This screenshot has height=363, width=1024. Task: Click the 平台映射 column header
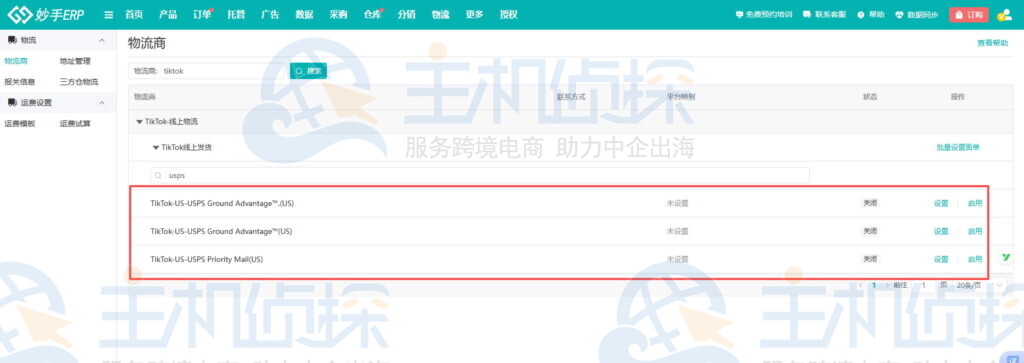[x=680, y=97]
